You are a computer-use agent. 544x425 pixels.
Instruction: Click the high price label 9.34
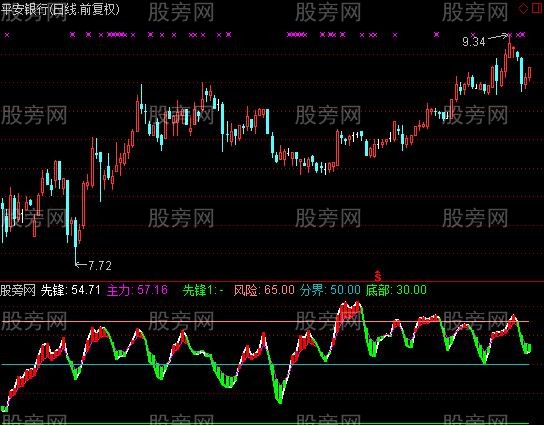tap(474, 42)
